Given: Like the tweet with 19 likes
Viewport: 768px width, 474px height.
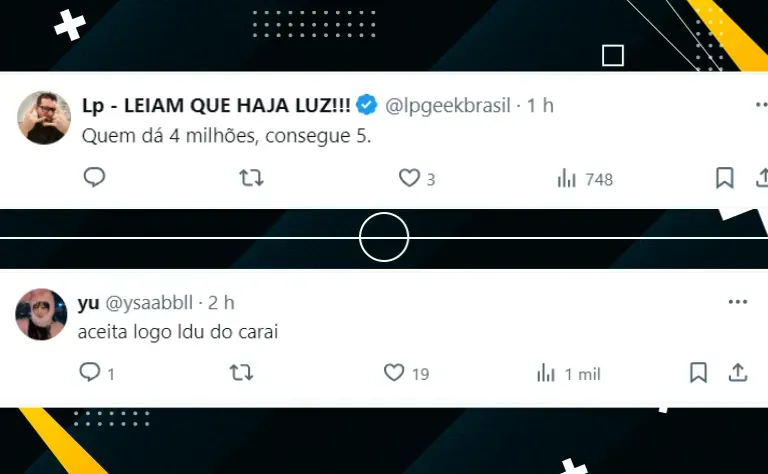Looking at the screenshot, I should 407,373.
